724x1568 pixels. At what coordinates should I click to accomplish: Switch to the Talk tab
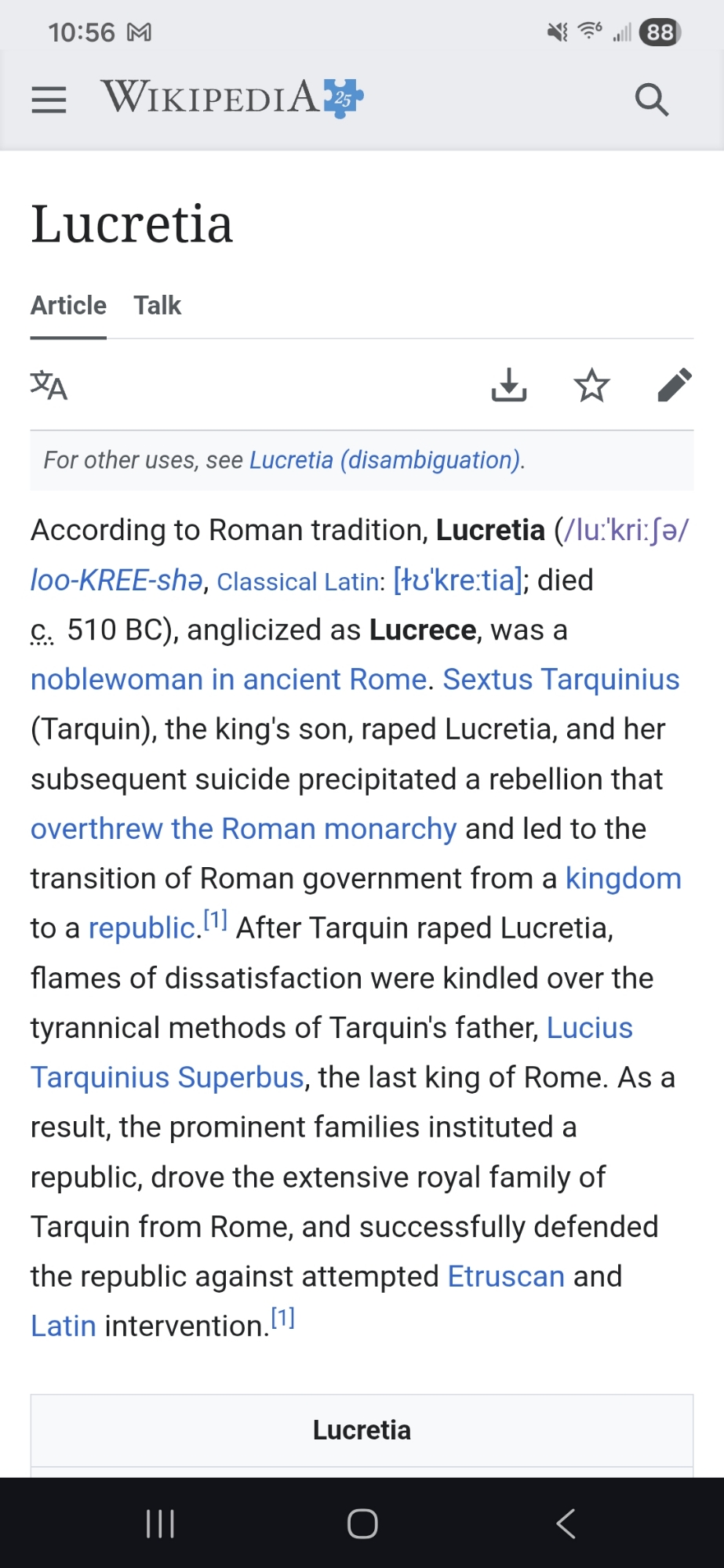(157, 305)
